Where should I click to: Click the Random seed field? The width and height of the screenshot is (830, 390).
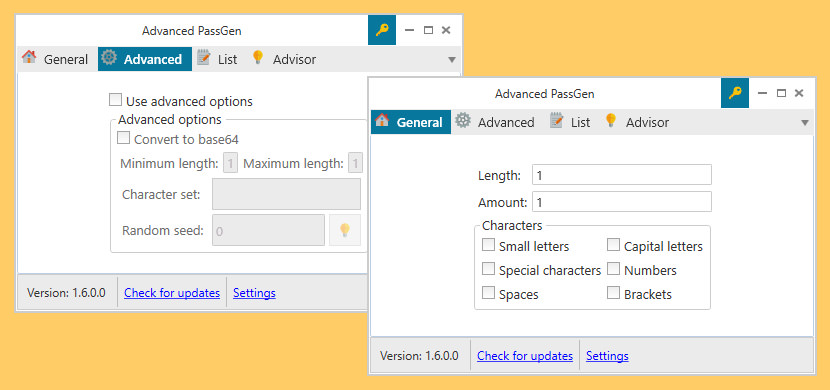click(268, 230)
